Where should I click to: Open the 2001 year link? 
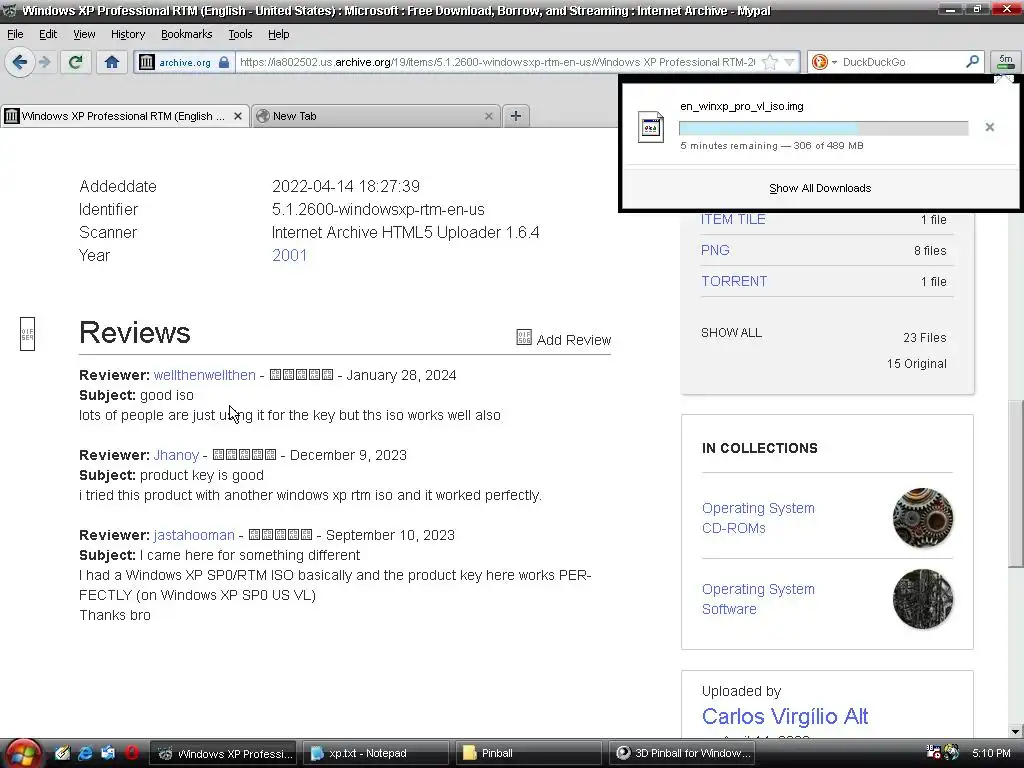point(289,255)
